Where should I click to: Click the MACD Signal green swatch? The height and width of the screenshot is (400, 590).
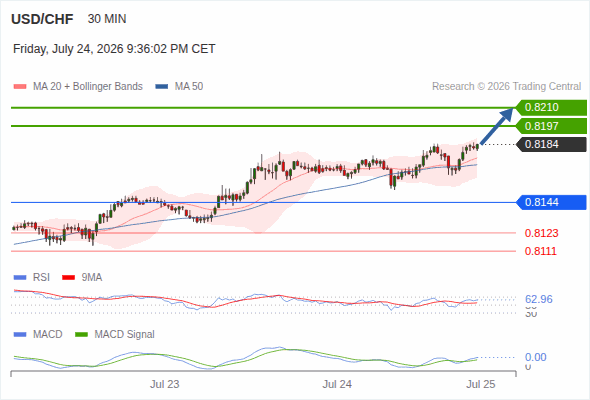point(81,335)
